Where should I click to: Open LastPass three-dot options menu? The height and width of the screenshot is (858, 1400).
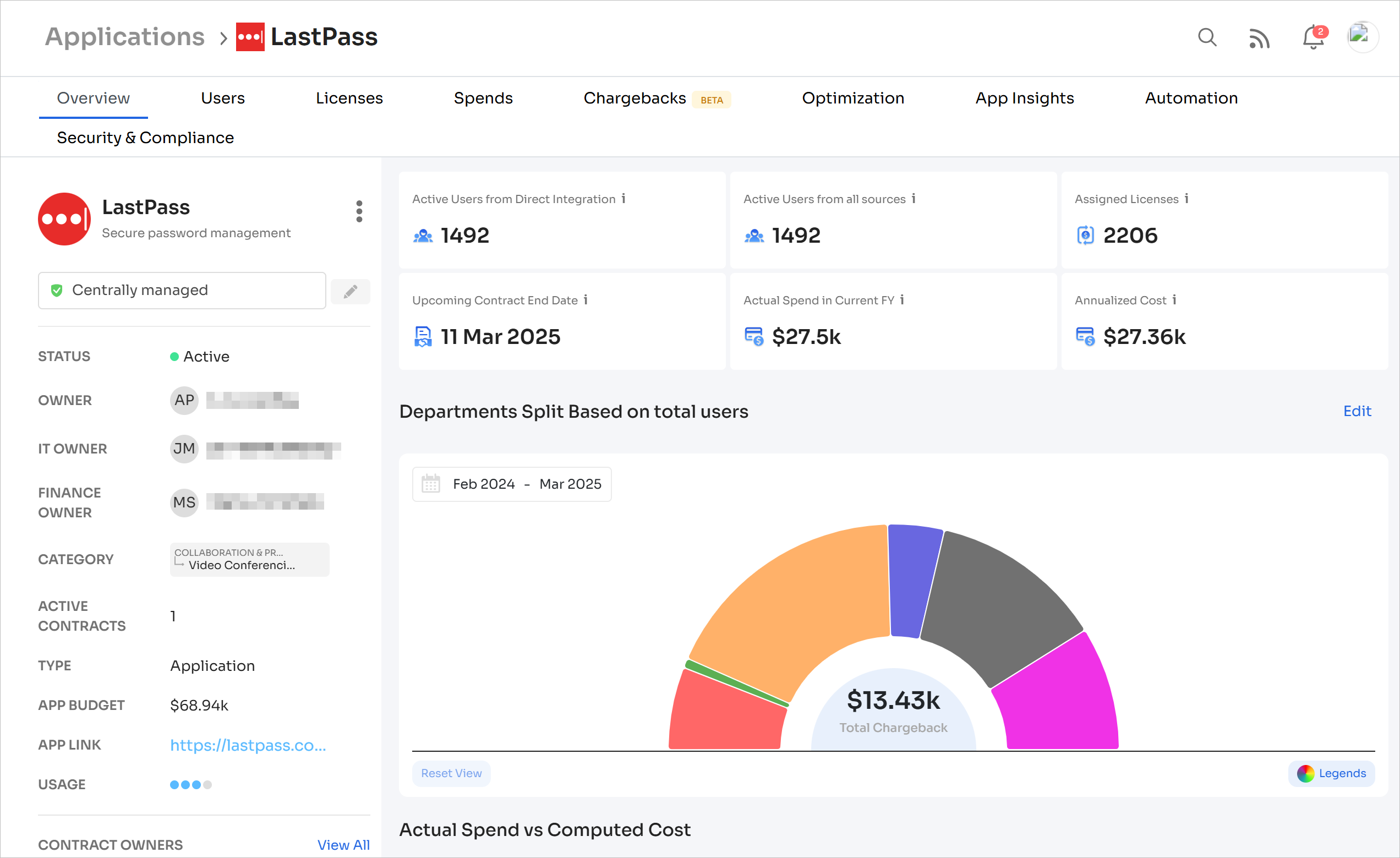click(x=359, y=211)
